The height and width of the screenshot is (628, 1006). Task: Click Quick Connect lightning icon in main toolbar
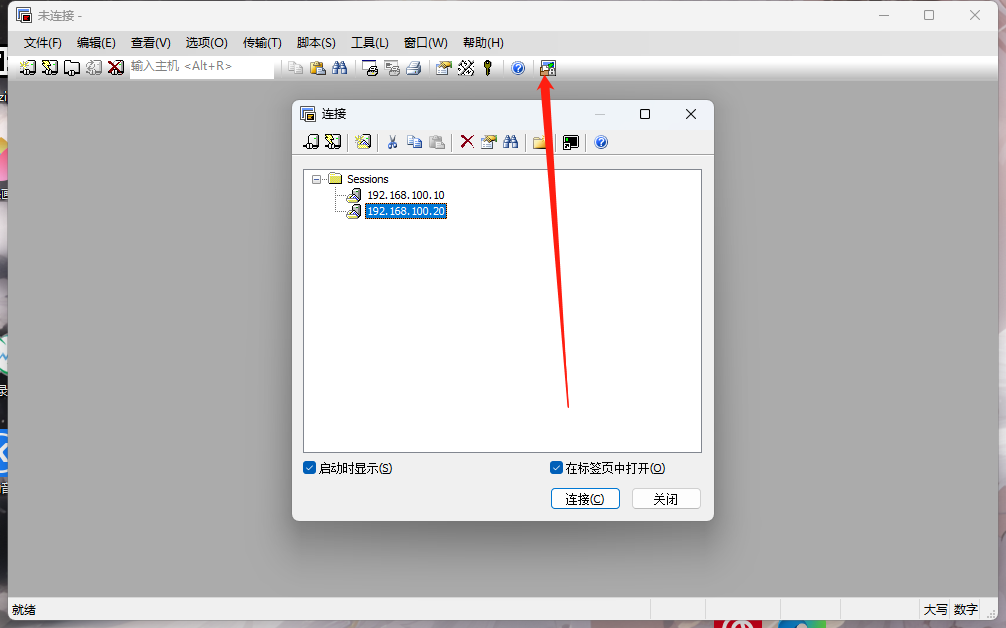(x=49, y=67)
